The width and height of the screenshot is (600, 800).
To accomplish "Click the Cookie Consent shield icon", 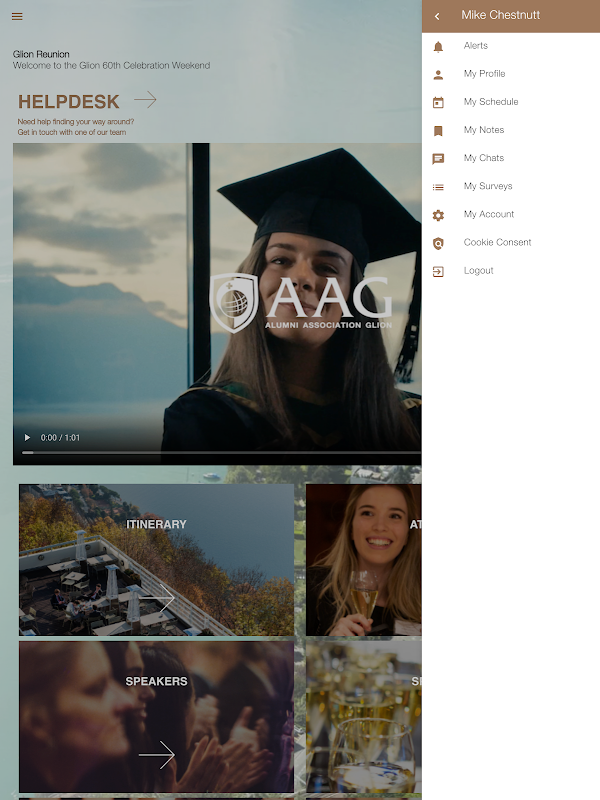I will 438,243.
